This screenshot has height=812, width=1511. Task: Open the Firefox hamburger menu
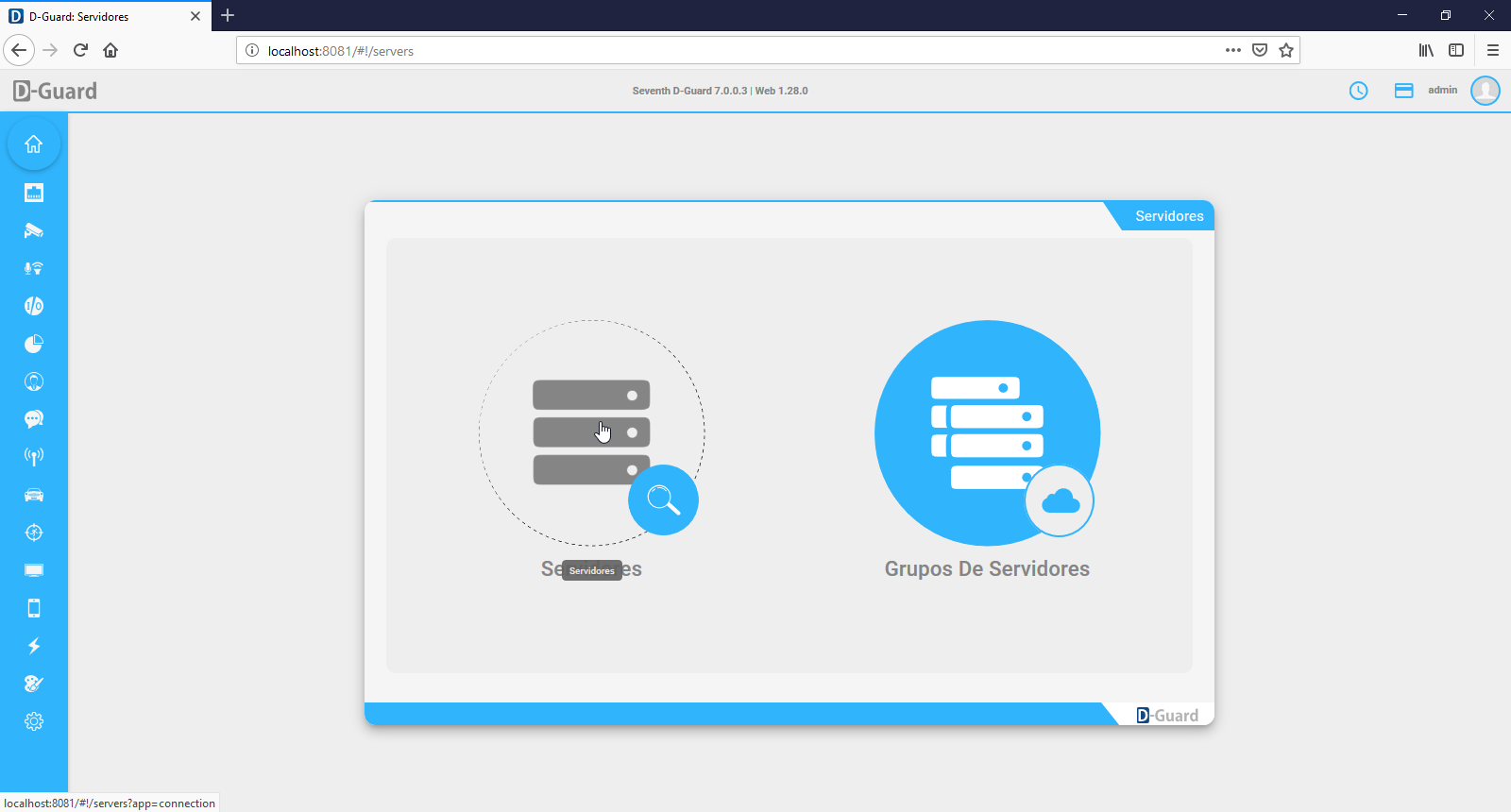pos(1493,50)
